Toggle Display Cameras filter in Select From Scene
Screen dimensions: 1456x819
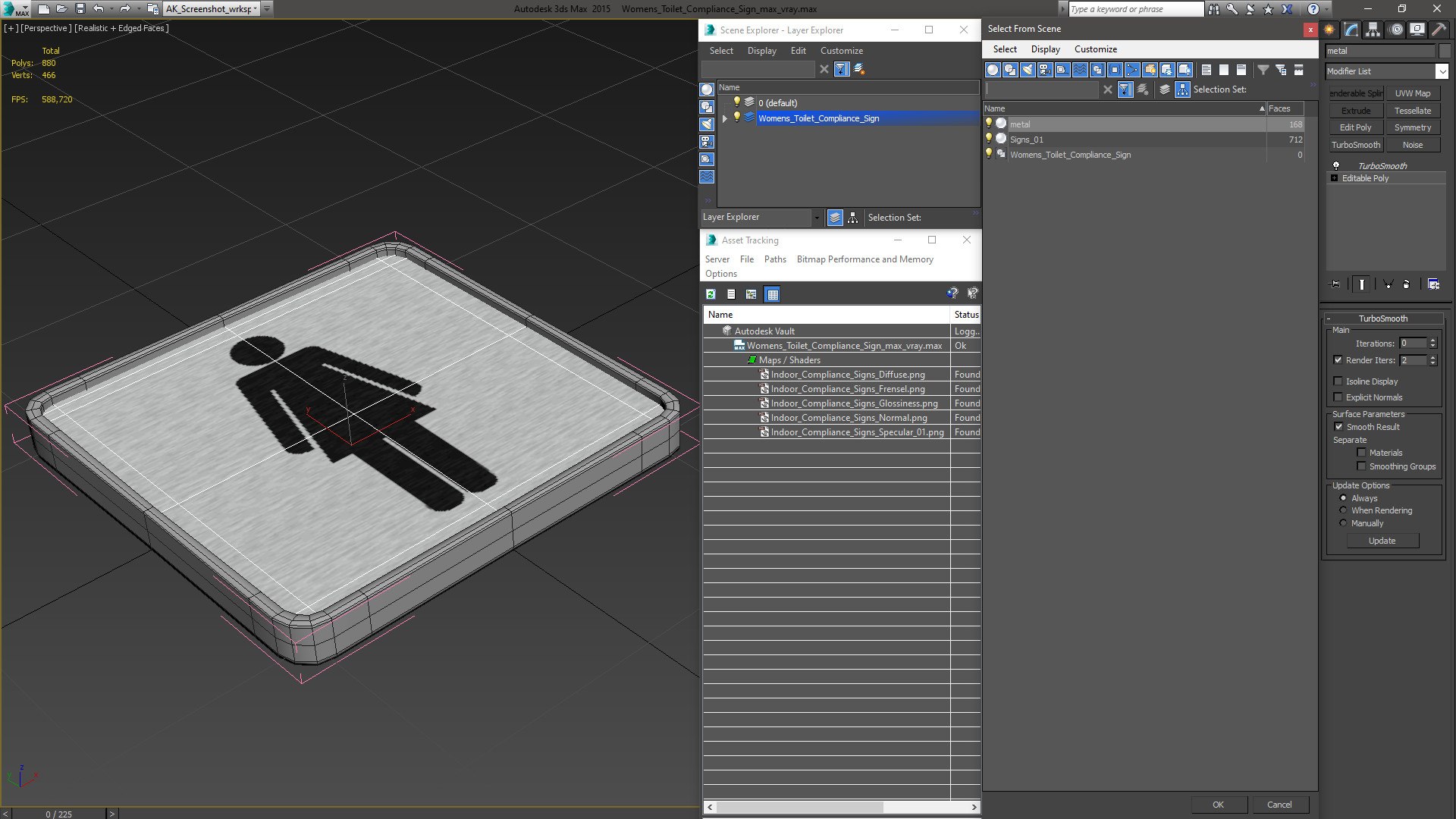click(1045, 70)
